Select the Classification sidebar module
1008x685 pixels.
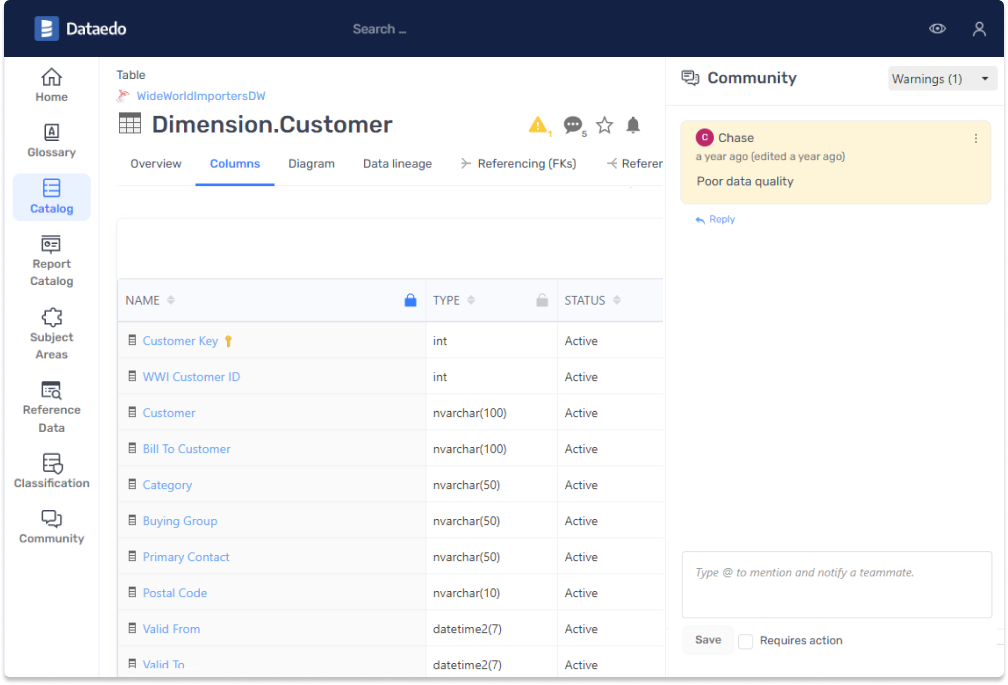pyautogui.click(x=51, y=470)
